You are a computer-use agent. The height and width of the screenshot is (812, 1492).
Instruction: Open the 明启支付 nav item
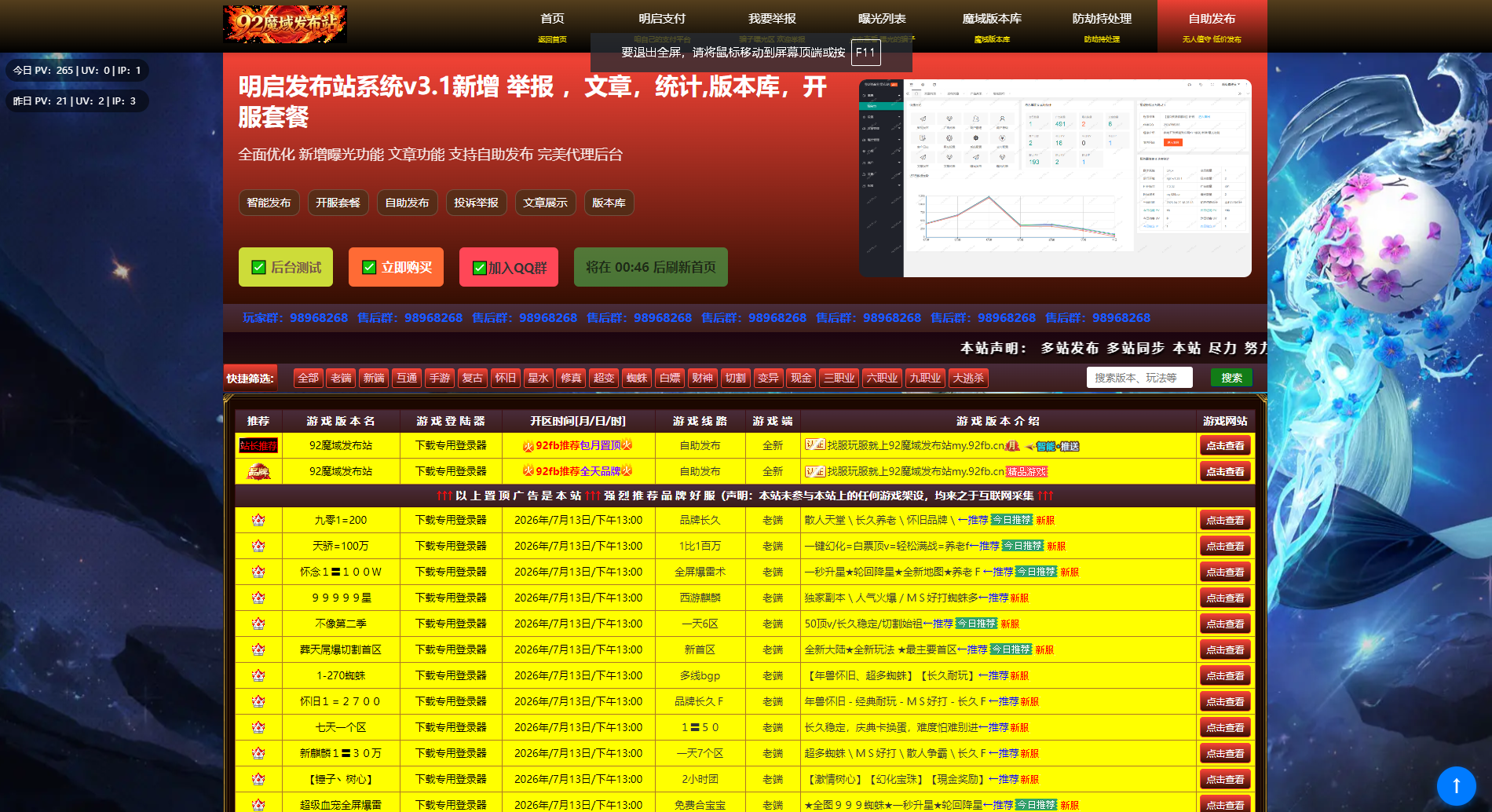[x=662, y=27]
